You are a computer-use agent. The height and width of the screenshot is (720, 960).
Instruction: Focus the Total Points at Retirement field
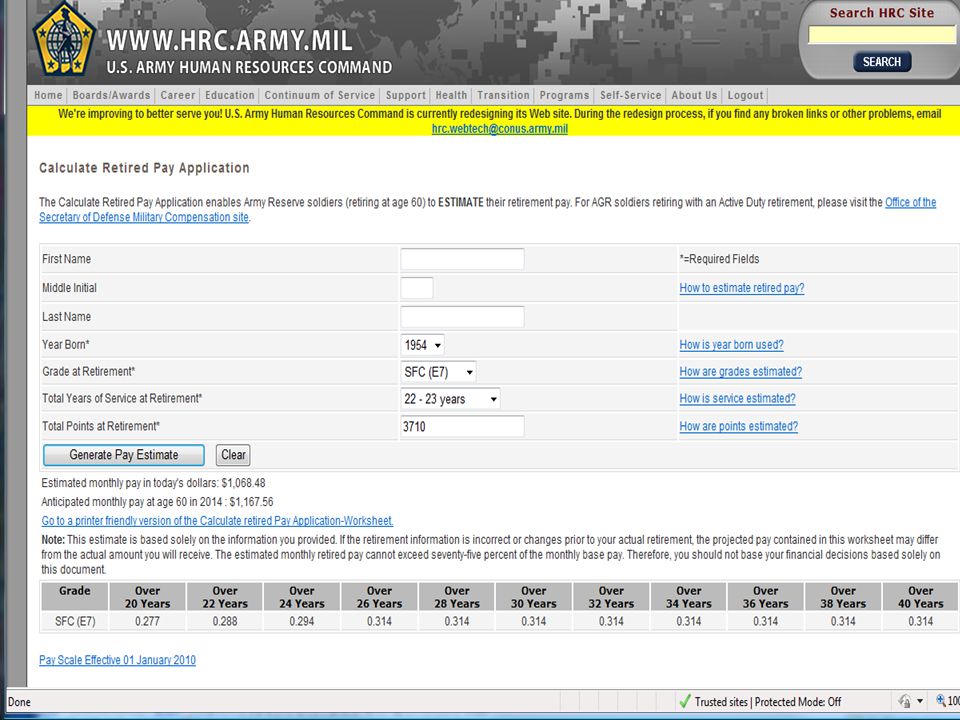462,426
